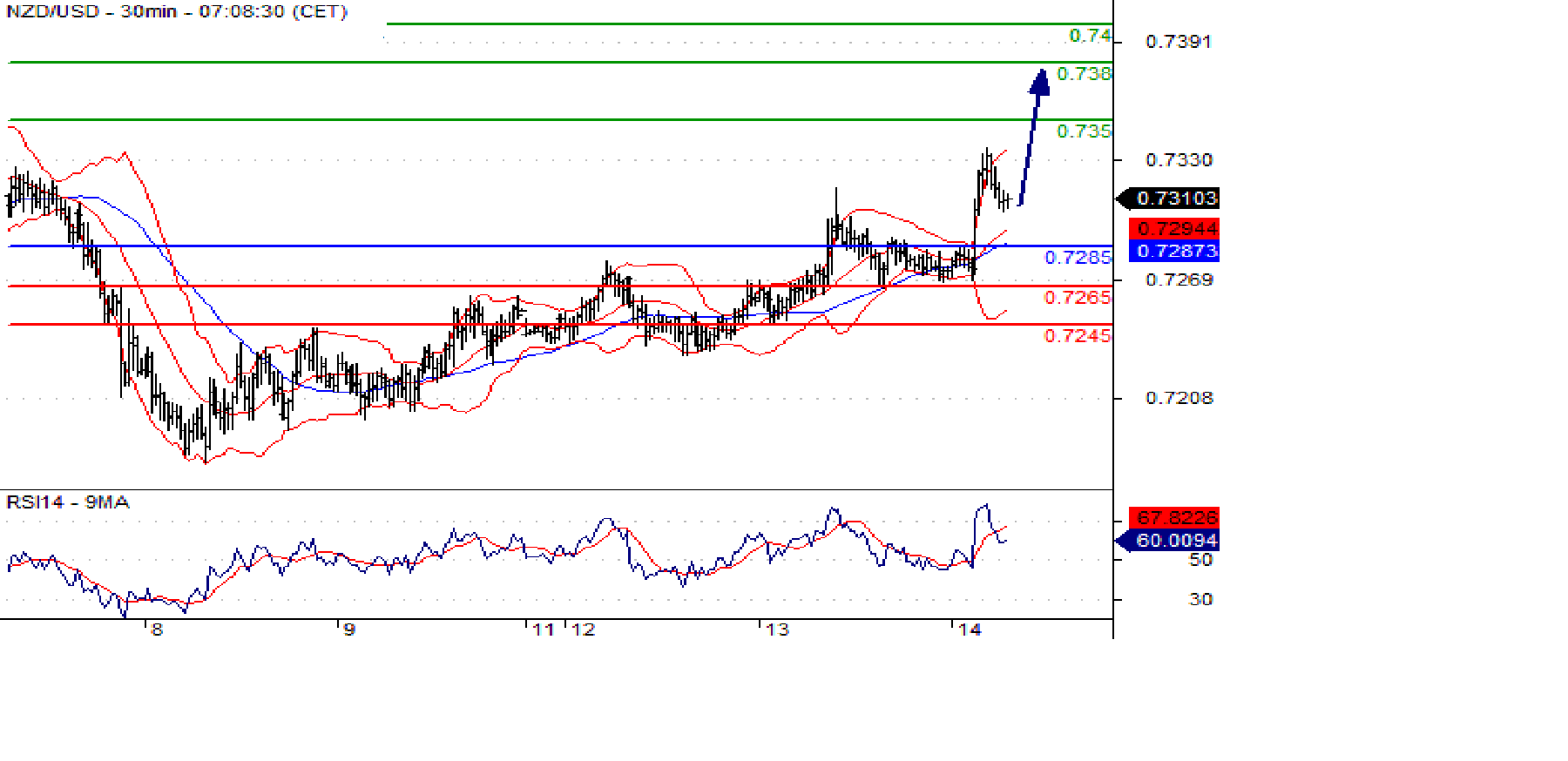Click the 0.7330 price axis value
This screenshot has width=1568, height=761.
1178,160
